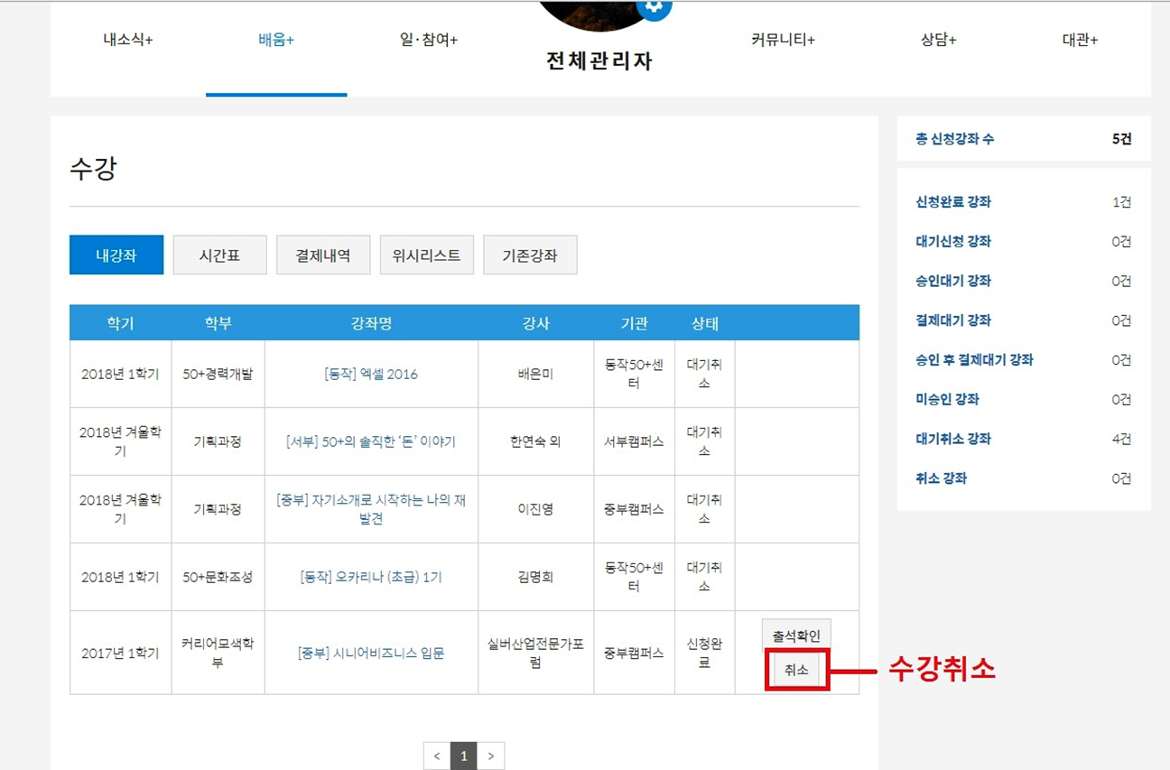
Task: Select page number 1 in pagination
Action: [463, 756]
